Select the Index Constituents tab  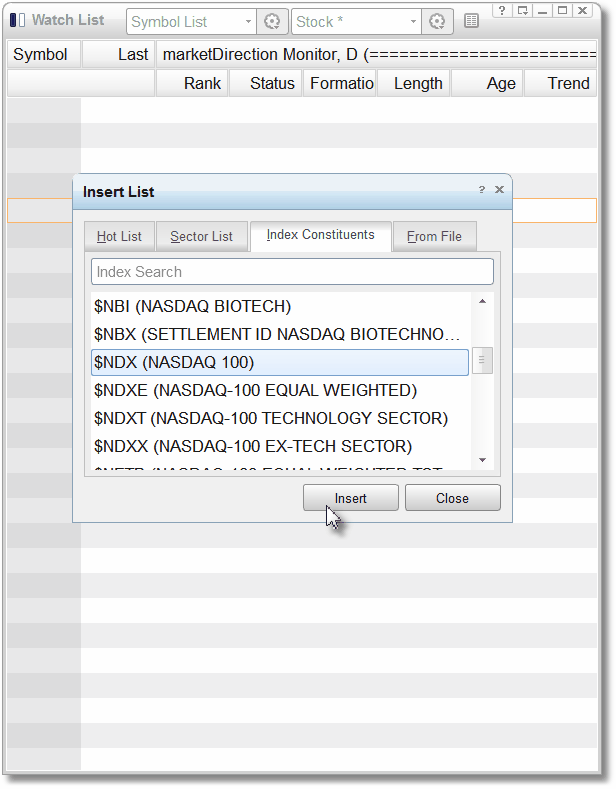pyautogui.click(x=321, y=235)
